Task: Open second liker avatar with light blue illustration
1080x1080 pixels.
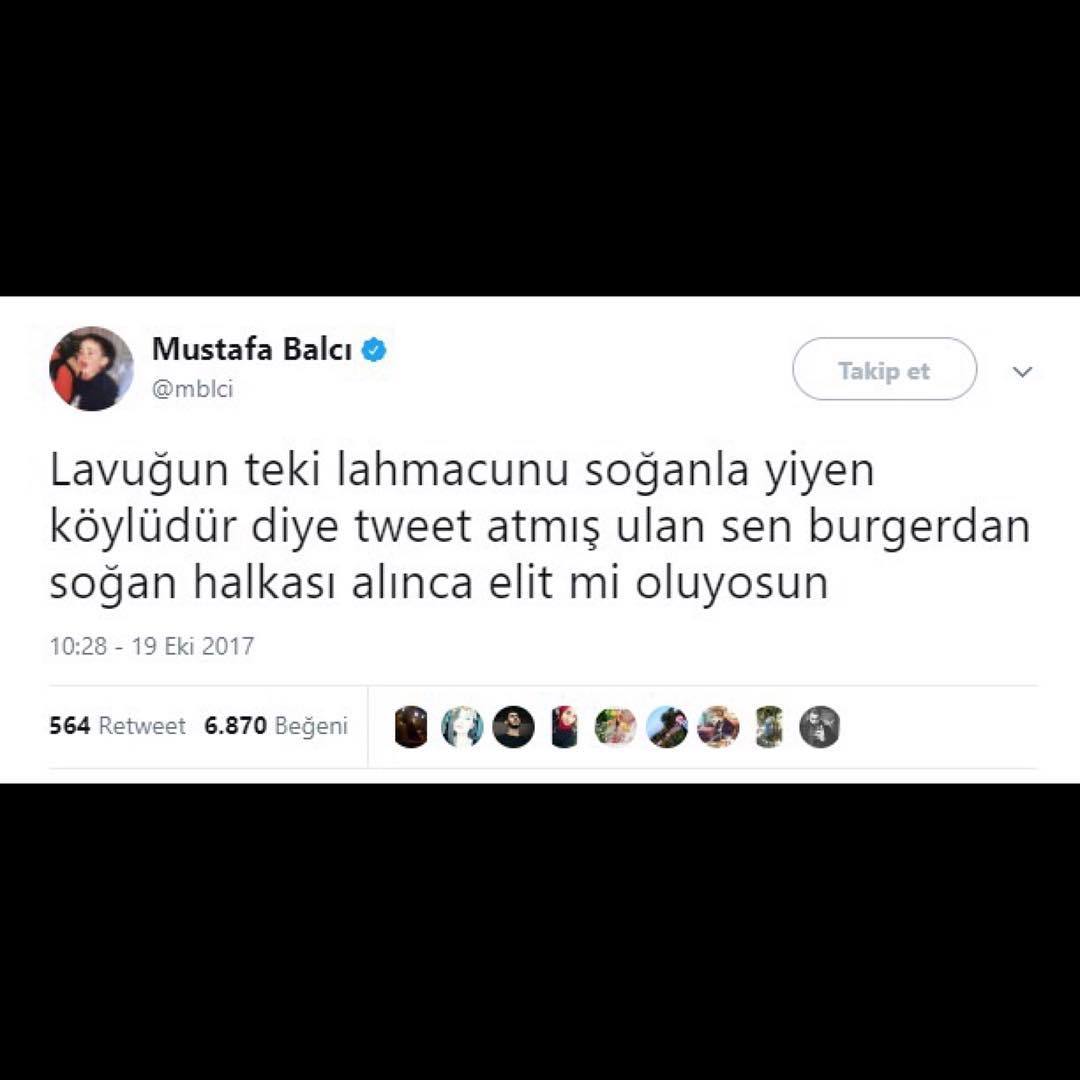Action: pyautogui.click(x=462, y=727)
